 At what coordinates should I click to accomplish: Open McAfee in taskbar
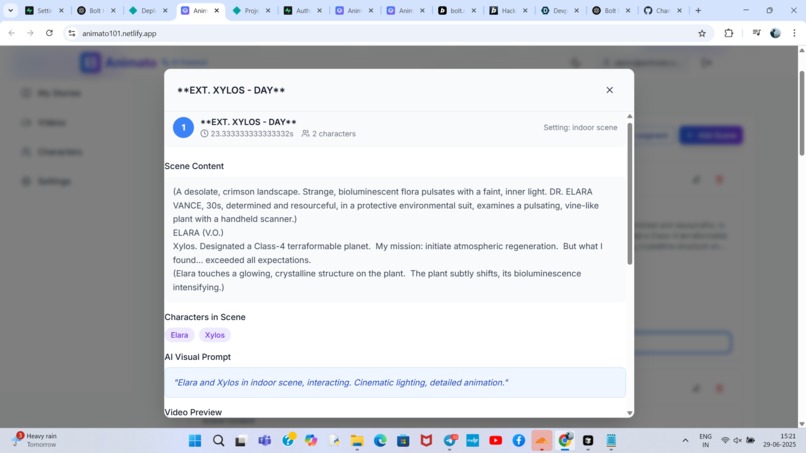point(426,441)
